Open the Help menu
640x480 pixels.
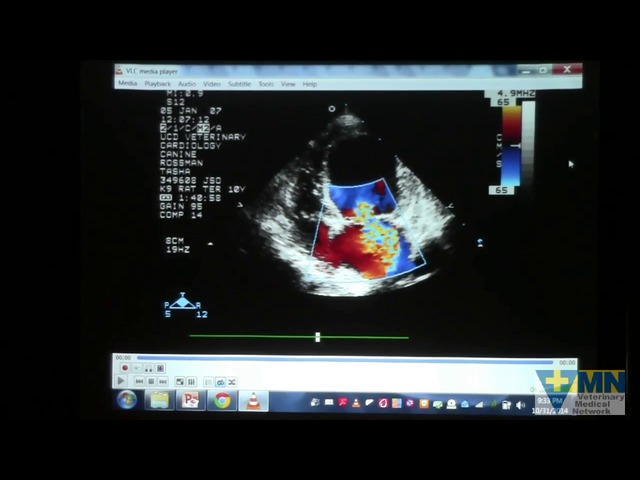coord(310,84)
